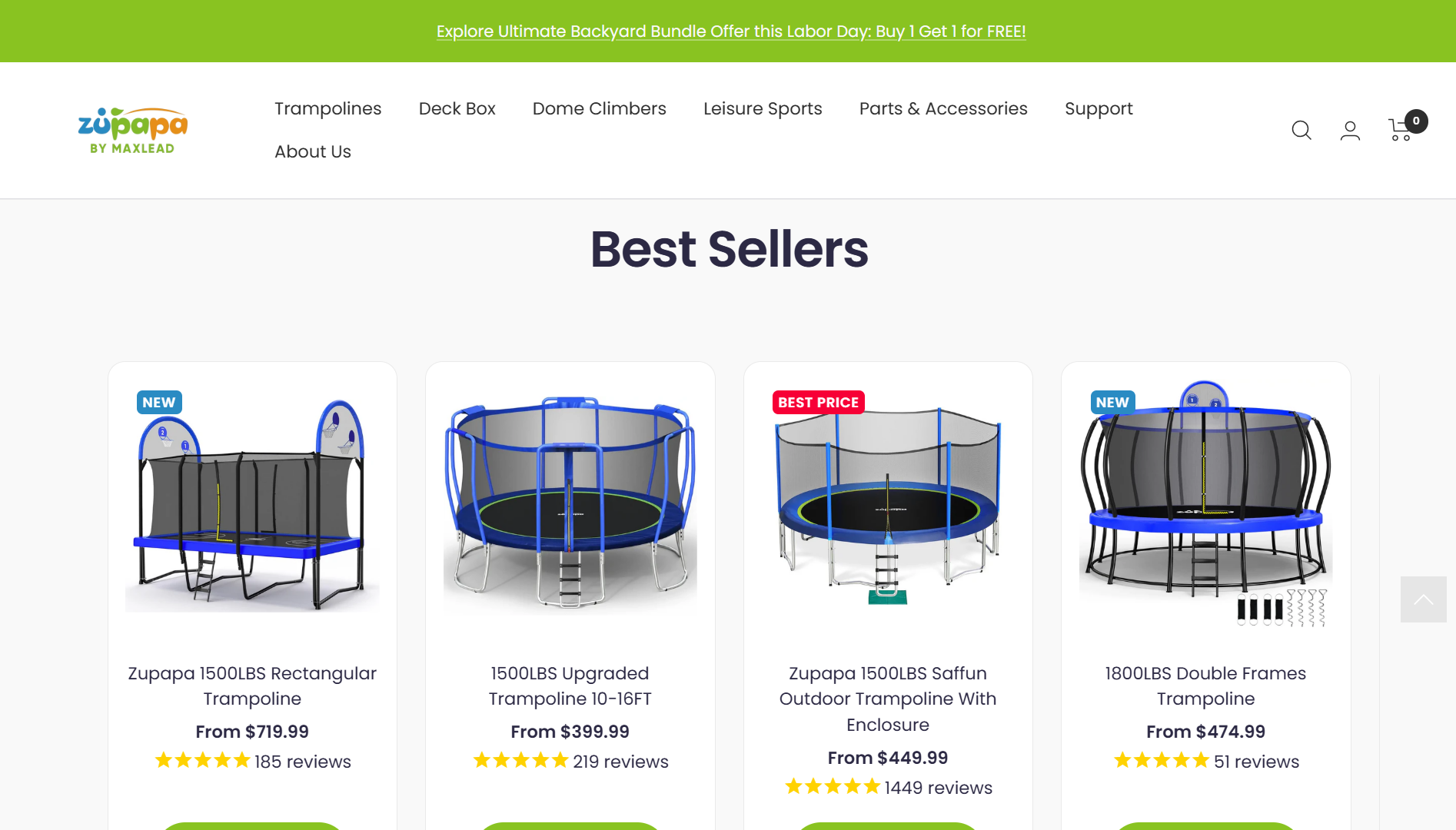Open Parts & Accessories menu
1456x830 pixels.
coord(943,109)
